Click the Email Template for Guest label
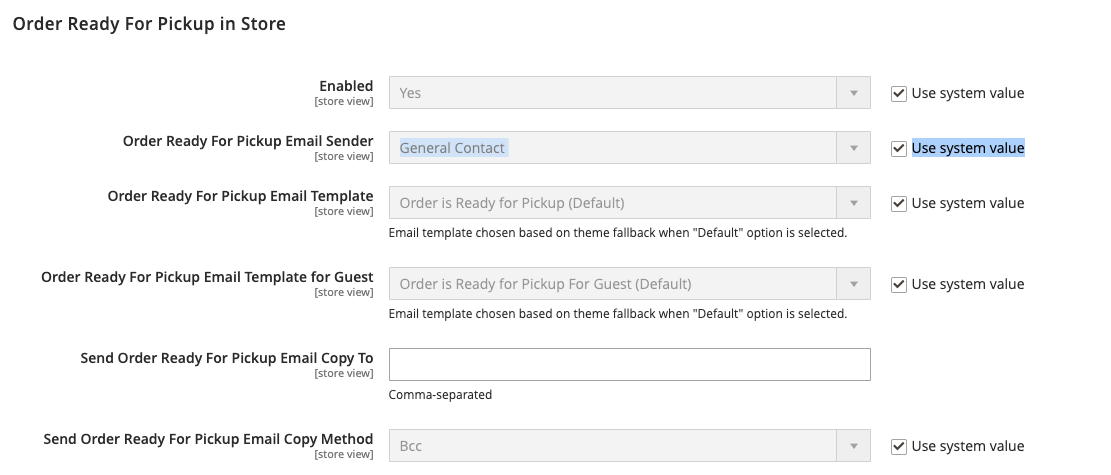1111x475 pixels. pyautogui.click(x=207, y=277)
